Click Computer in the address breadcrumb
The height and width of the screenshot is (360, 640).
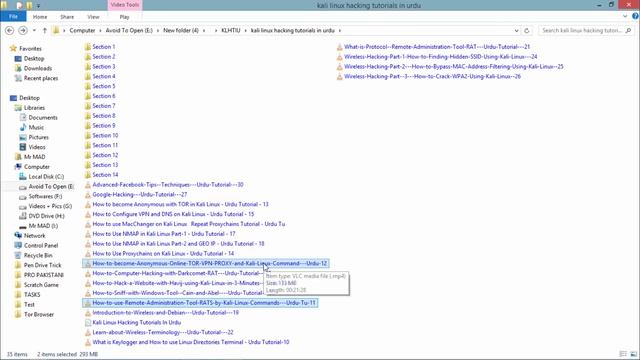coord(82,31)
